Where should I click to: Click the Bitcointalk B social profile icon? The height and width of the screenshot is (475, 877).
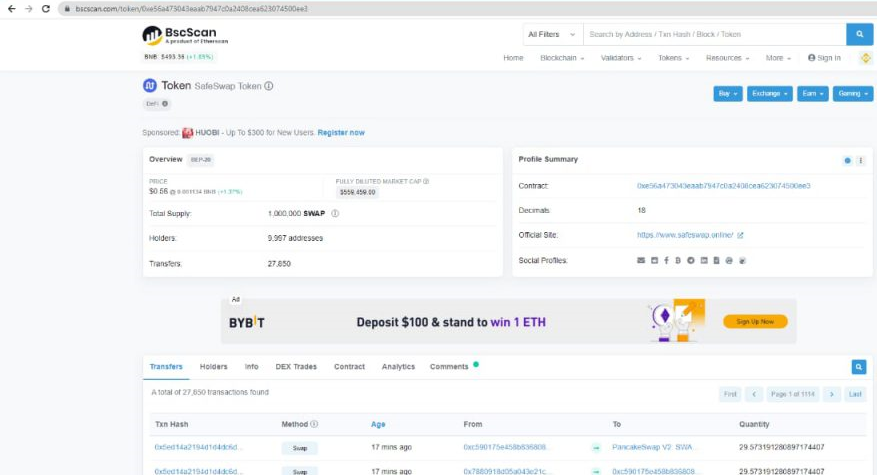(678, 261)
